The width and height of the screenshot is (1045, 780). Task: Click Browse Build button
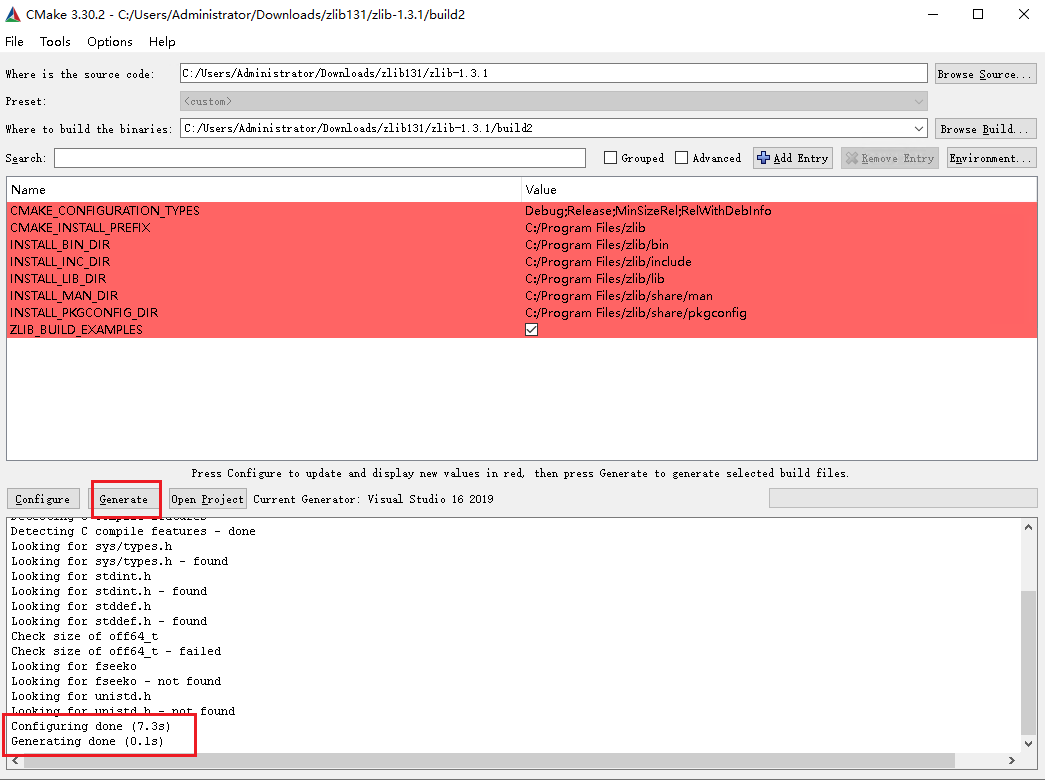click(x=986, y=129)
